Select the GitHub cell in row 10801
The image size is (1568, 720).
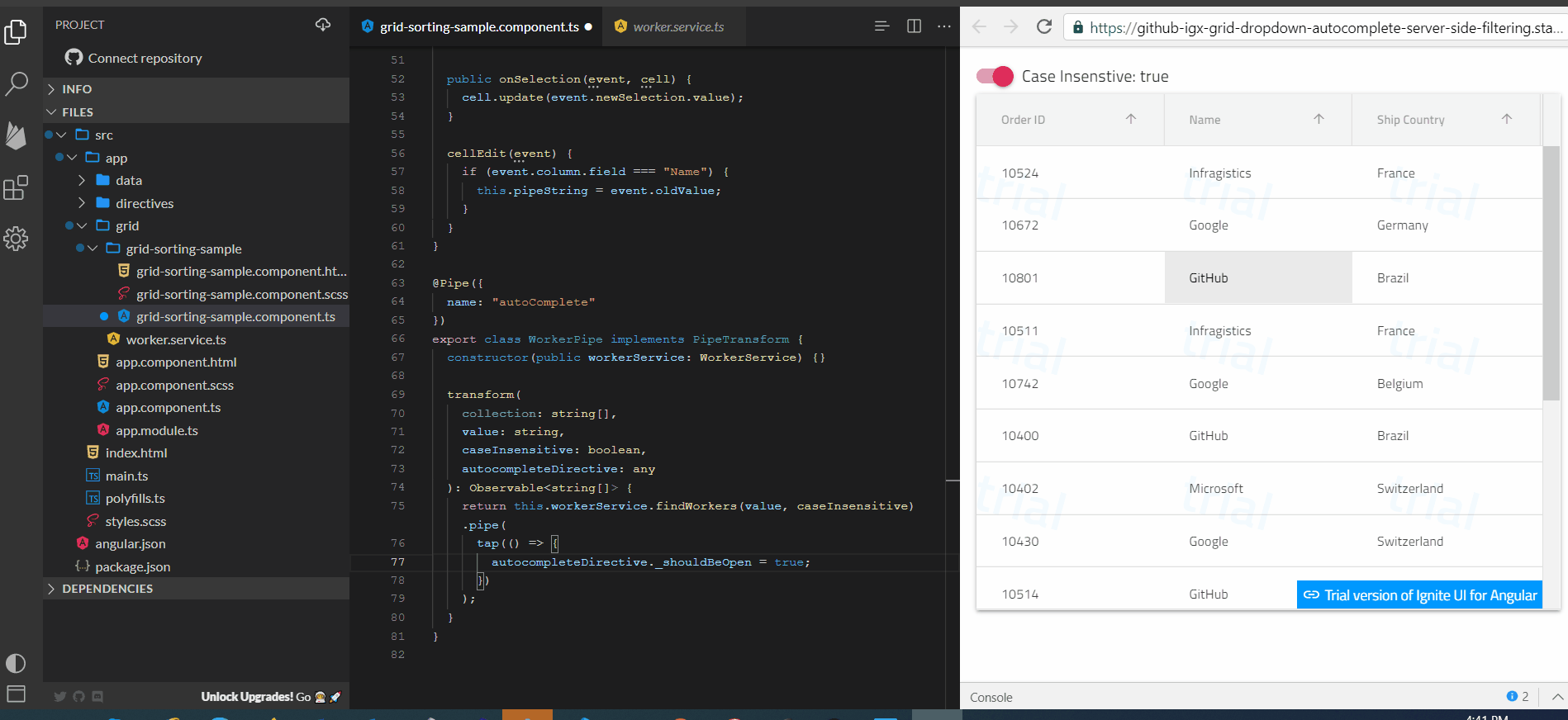[1258, 278]
